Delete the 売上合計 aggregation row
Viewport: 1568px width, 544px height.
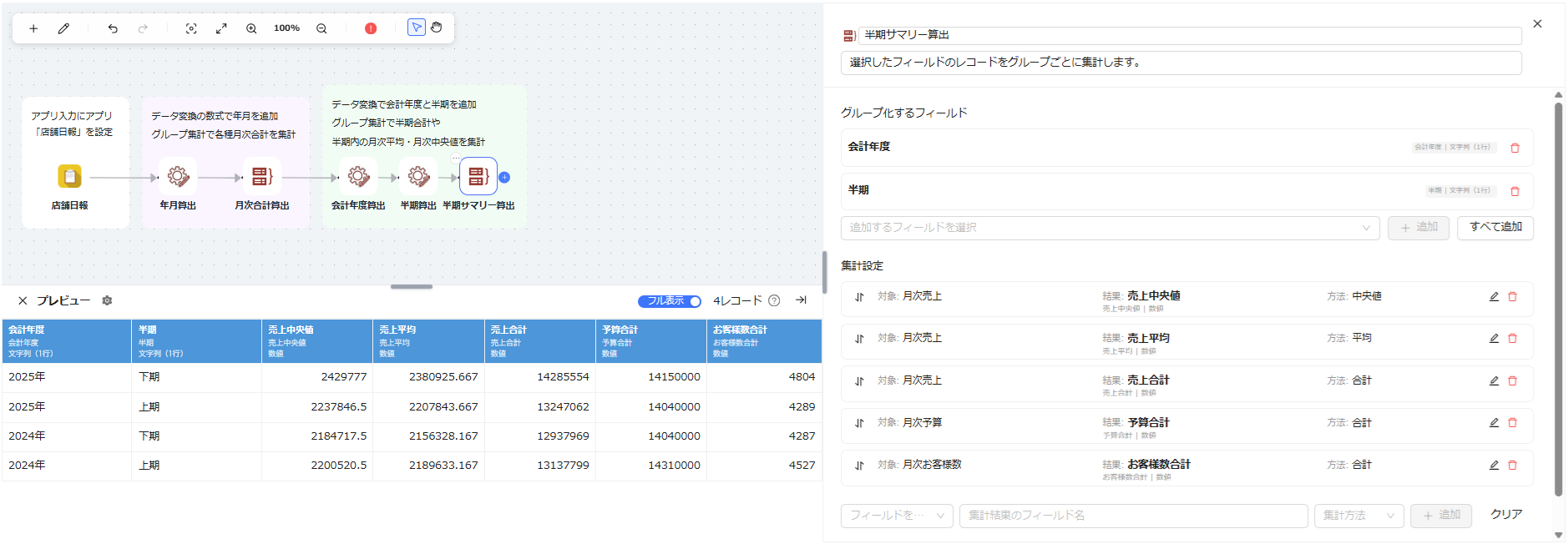1512,380
